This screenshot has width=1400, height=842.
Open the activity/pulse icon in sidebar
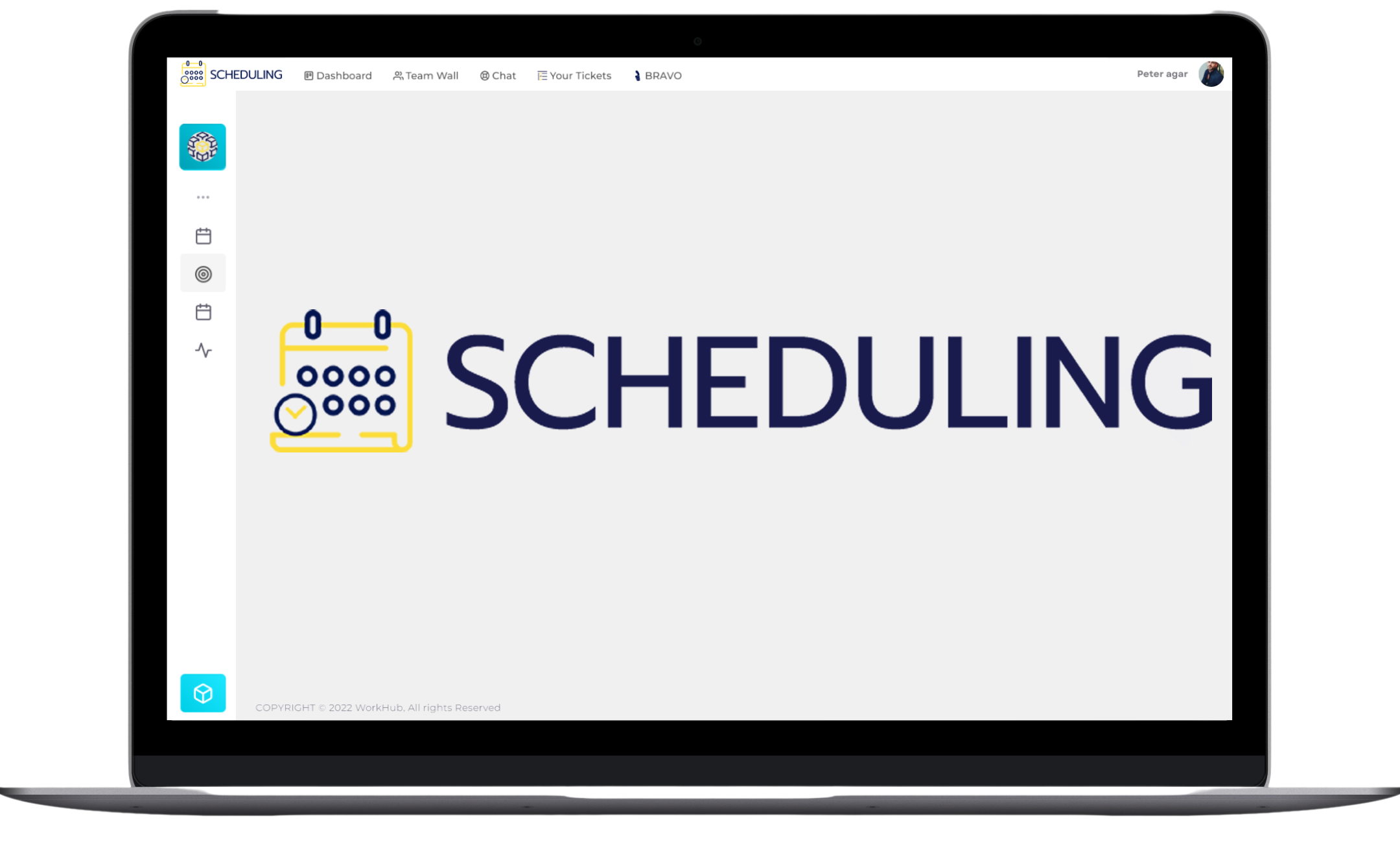click(203, 350)
